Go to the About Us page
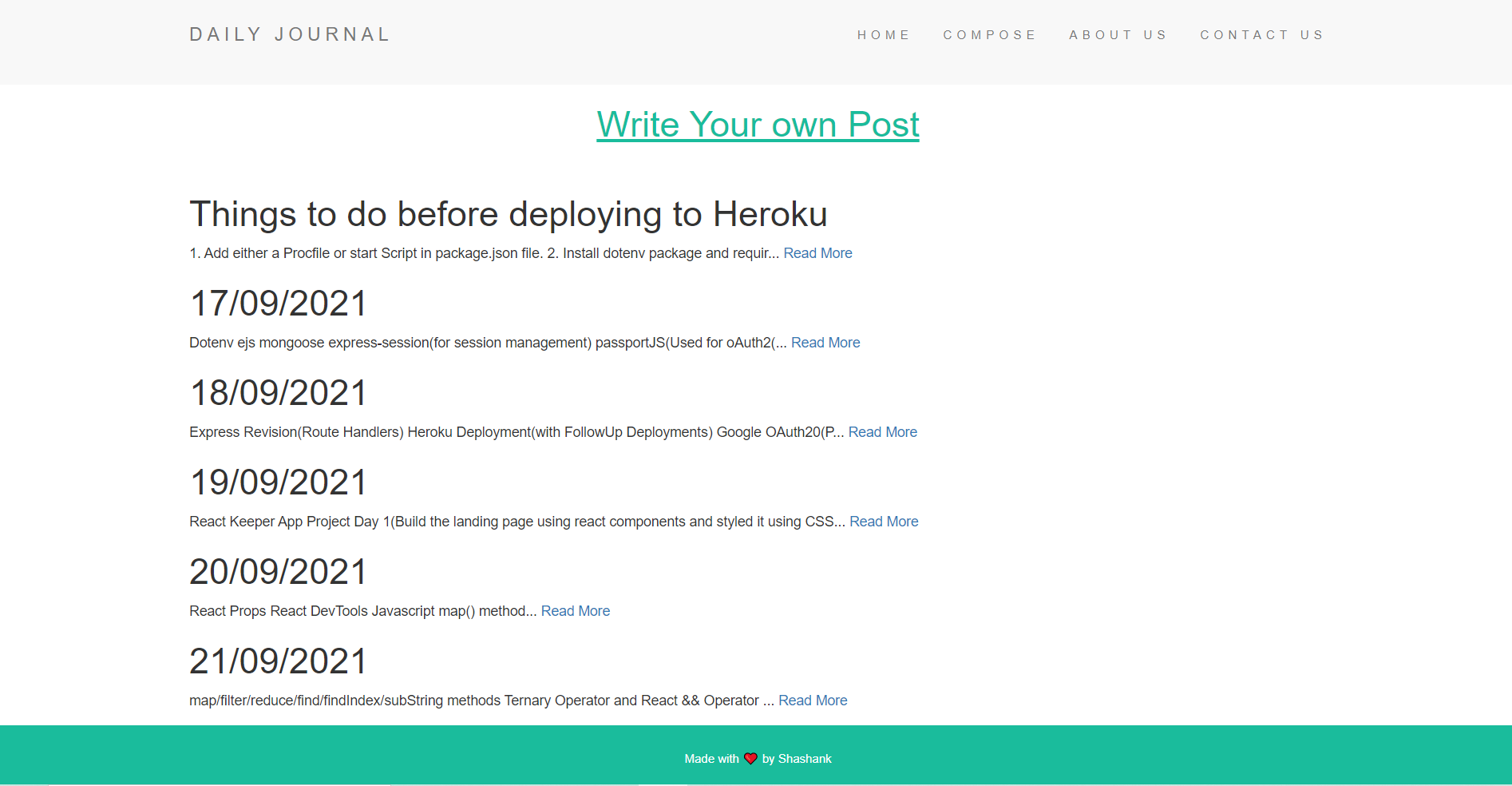The height and width of the screenshot is (786, 1512). click(x=1118, y=35)
